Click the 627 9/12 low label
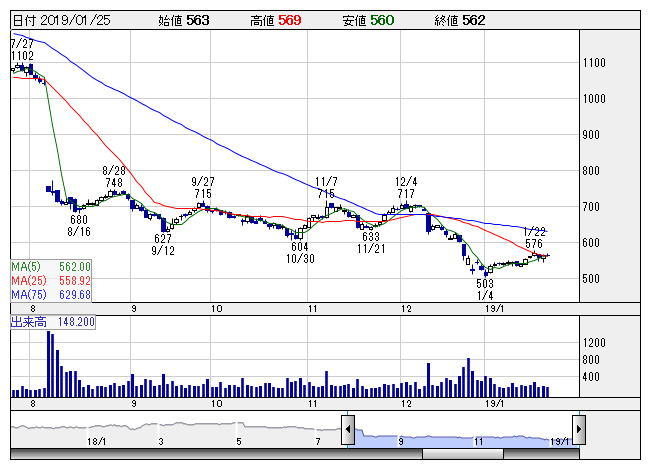Viewport: 652px width, 469px height. (x=163, y=244)
